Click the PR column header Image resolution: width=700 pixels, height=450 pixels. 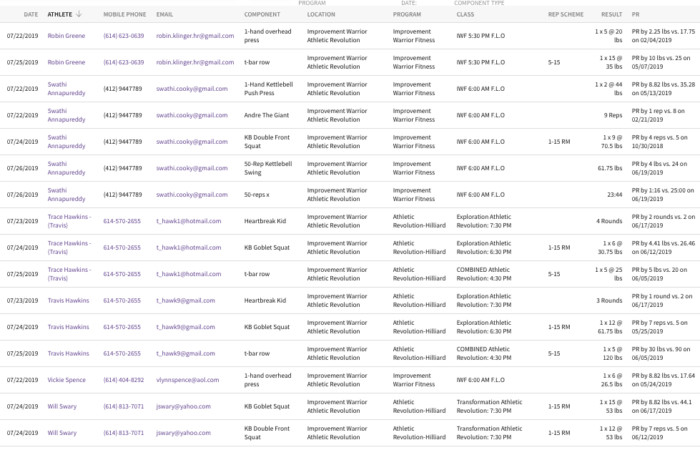pyautogui.click(x=635, y=14)
